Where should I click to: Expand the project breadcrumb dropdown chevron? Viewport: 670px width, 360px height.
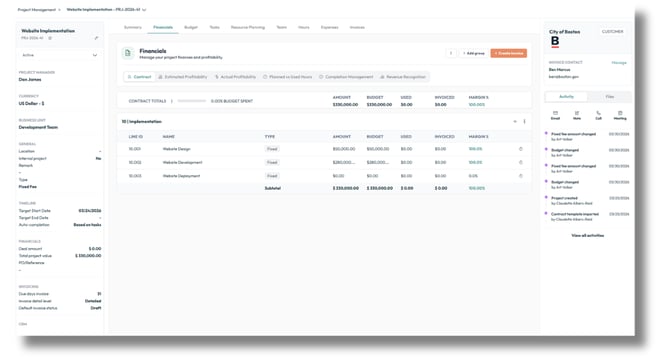point(144,9)
